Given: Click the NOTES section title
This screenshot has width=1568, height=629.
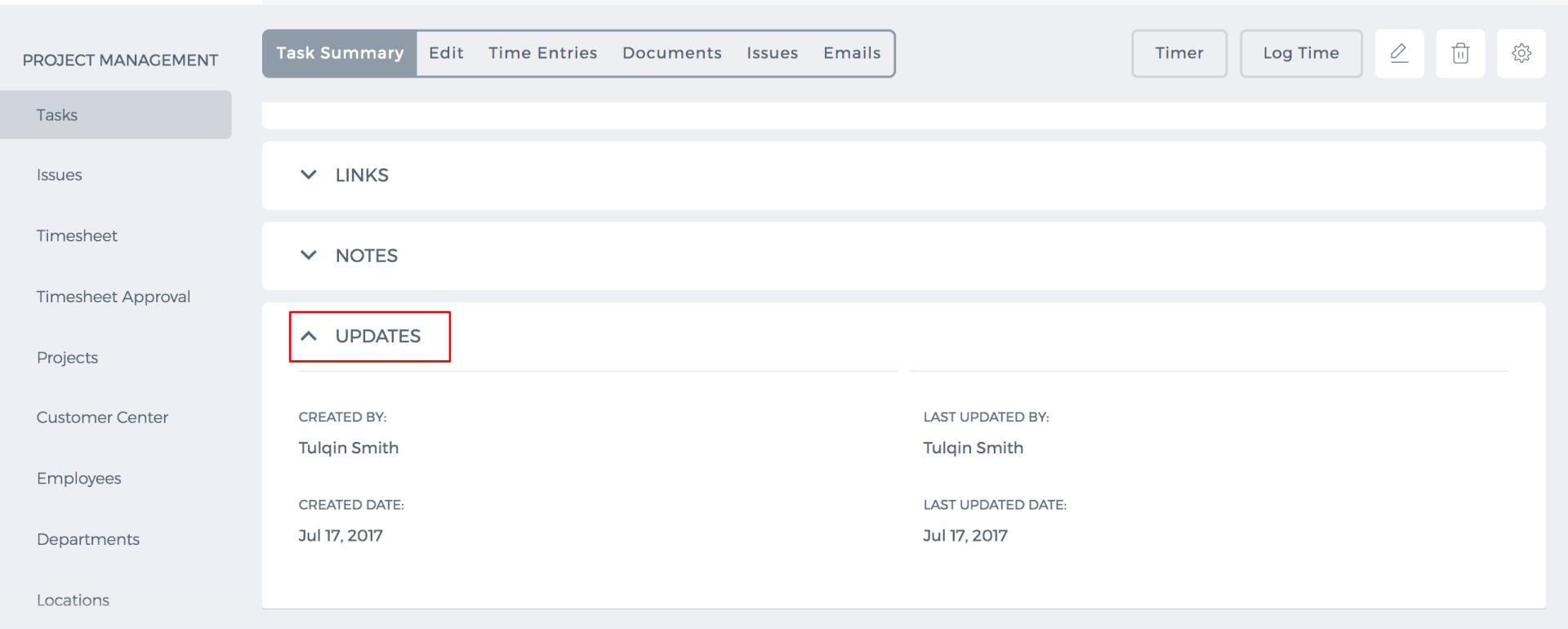Looking at the screenshot, I should coord(367,256).
